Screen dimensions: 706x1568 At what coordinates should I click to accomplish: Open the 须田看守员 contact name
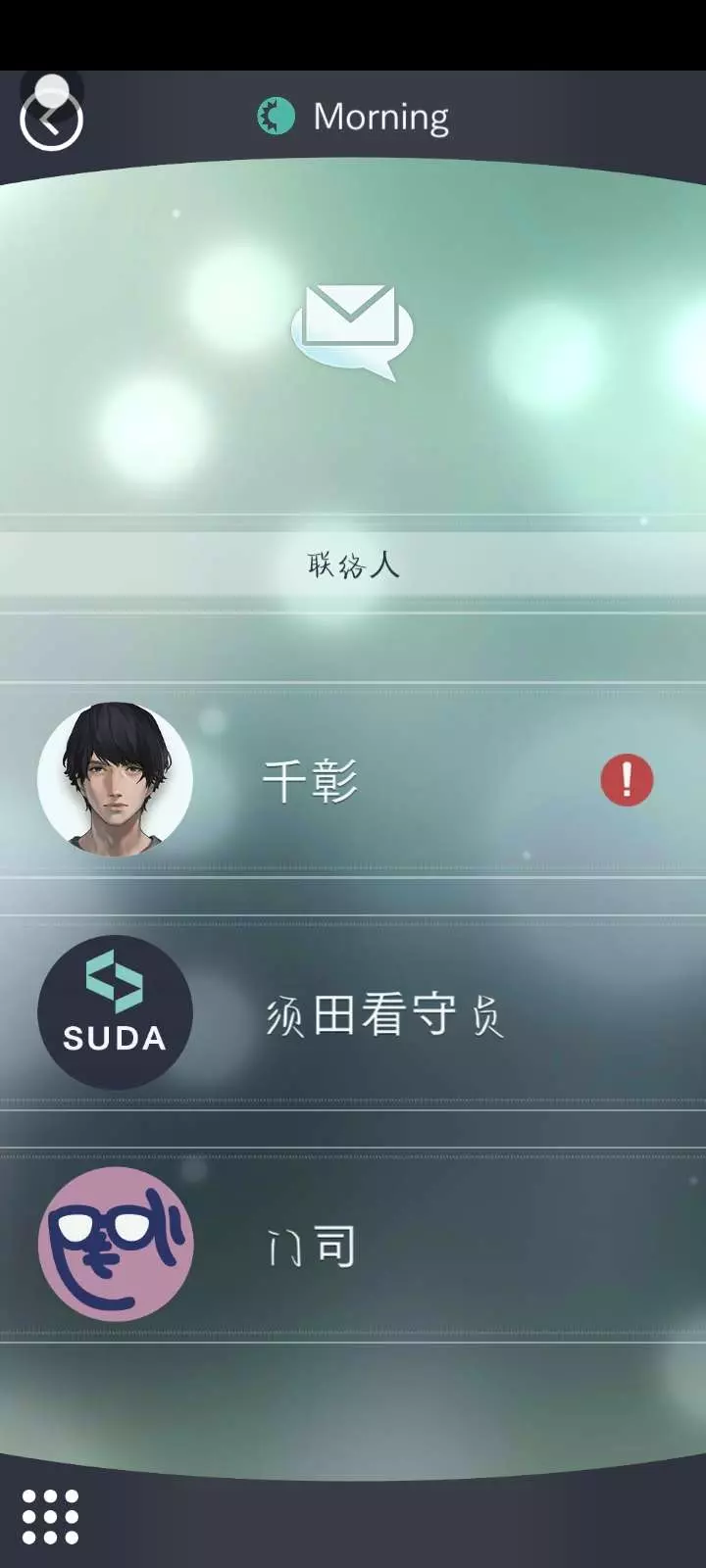(384, 1014)
